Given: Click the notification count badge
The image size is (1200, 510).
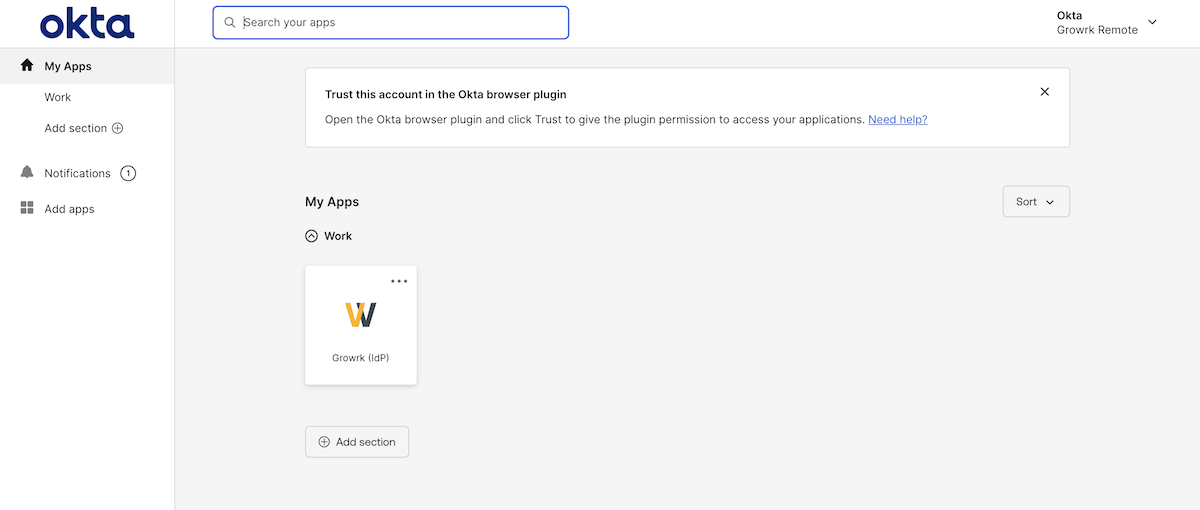Looking at the screenshot, I should (x=128, y=173).
